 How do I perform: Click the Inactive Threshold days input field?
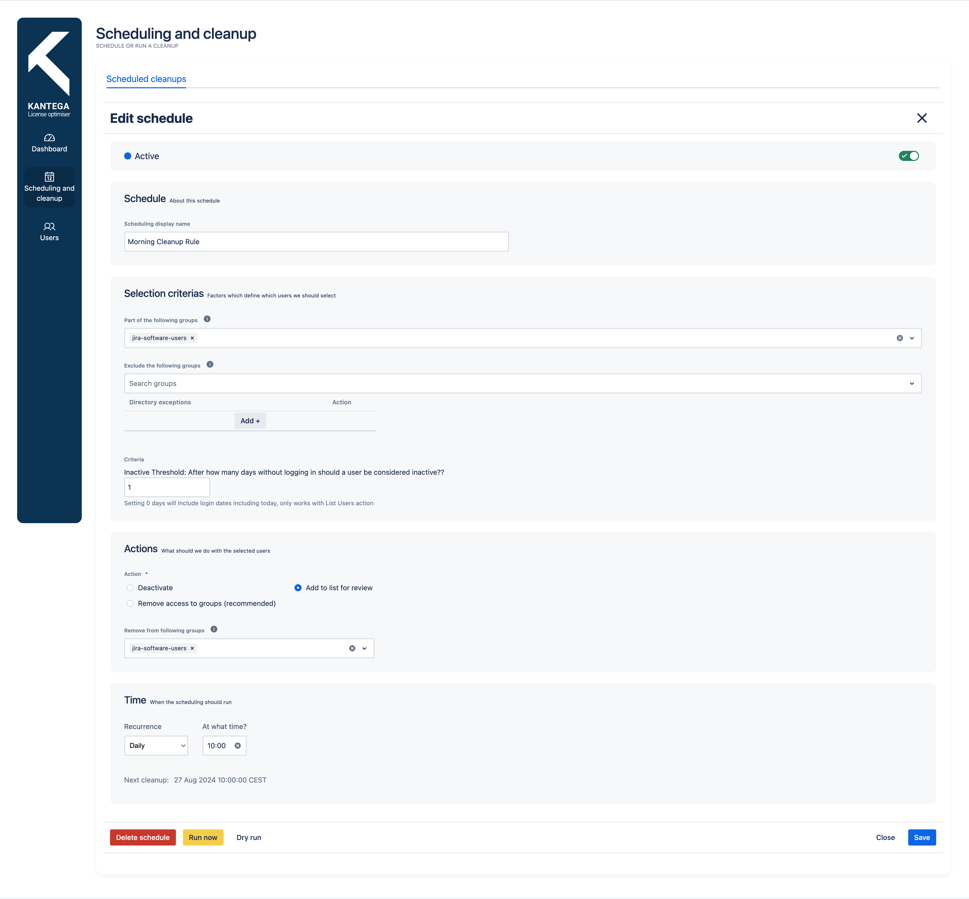click(166, 487)
